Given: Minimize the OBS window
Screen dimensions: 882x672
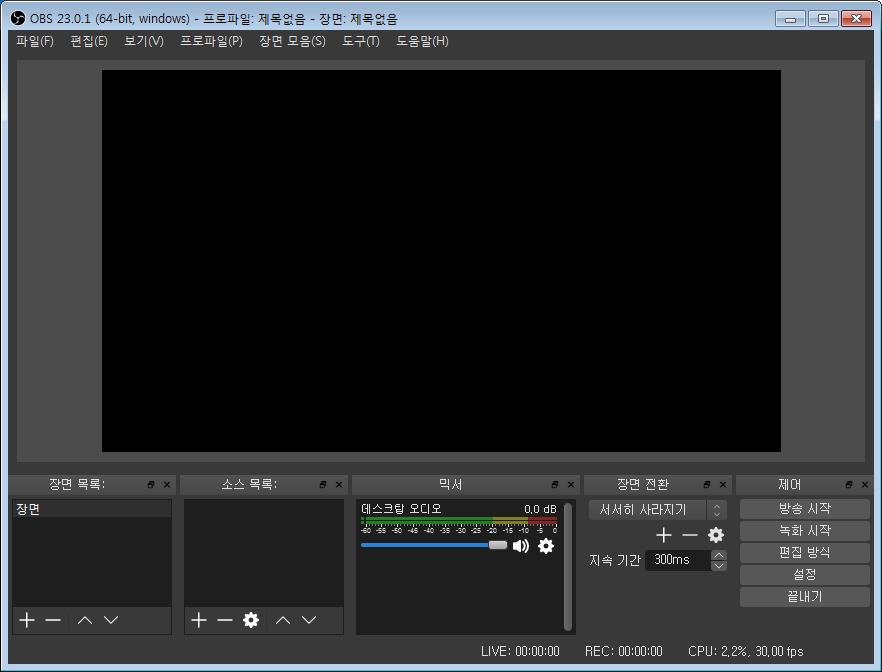Looking at the screenshot, I should coord(790,19).
